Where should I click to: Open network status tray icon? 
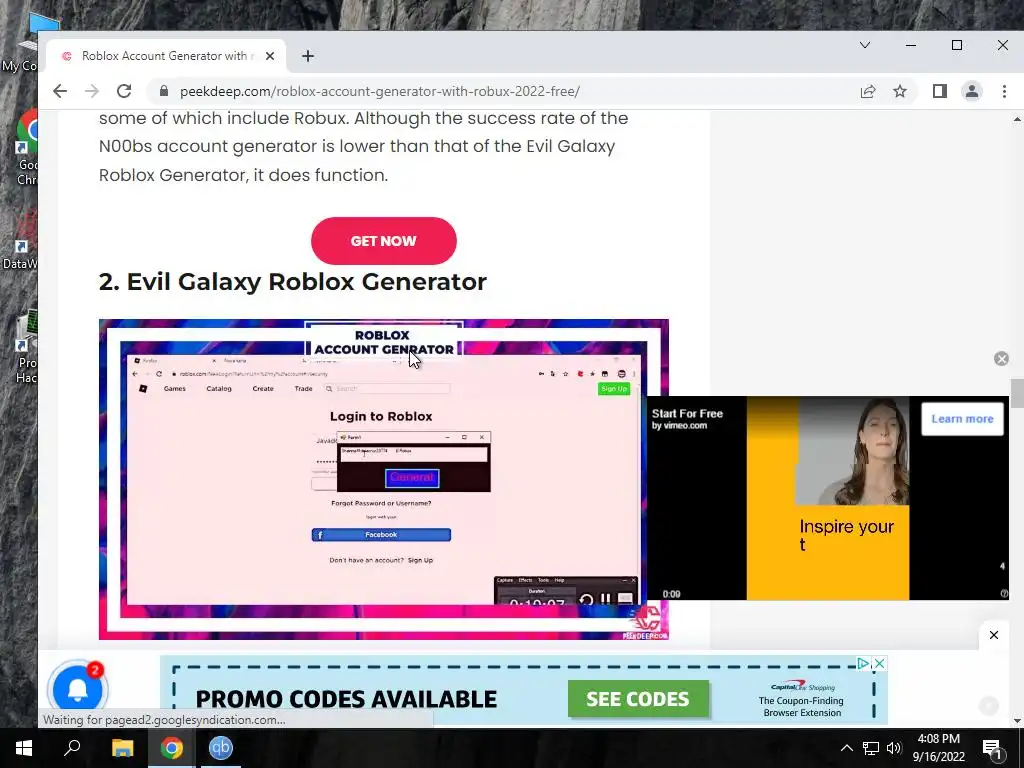[x=870, y=748]
